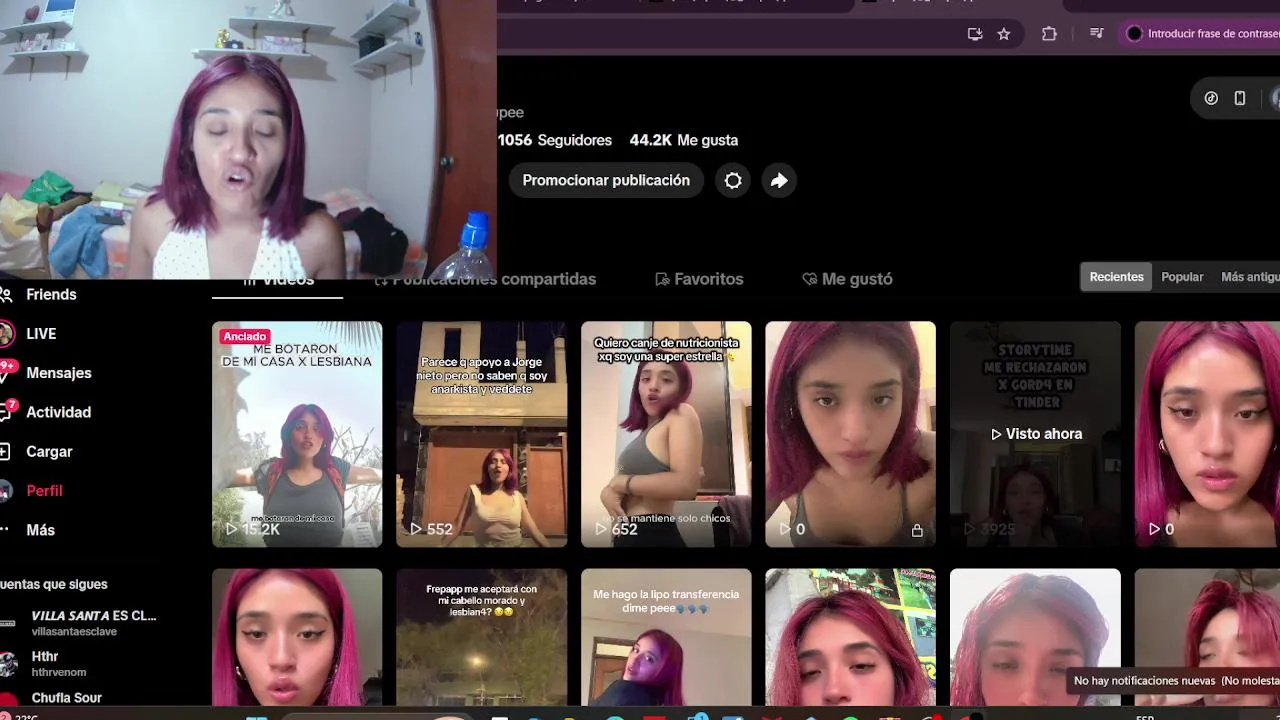The width and height of the screenshot is (1280, 720).
Task: Click the install app icon in address bar
Action: point(975,33)
